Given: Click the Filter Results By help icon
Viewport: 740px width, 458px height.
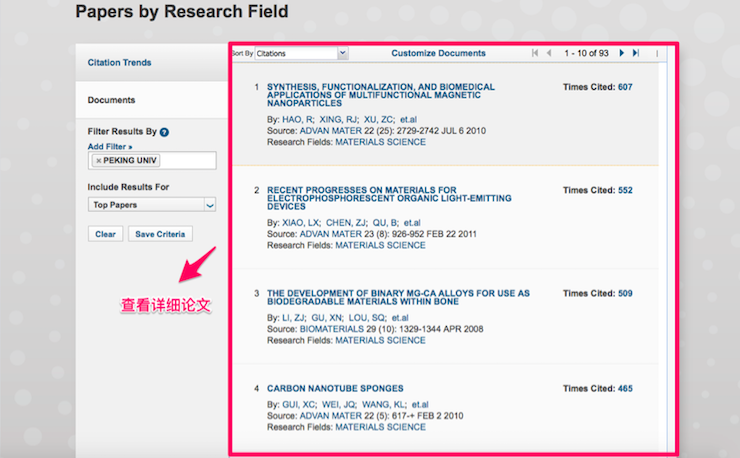Looking at the screenshot, I should coord(164,132).
